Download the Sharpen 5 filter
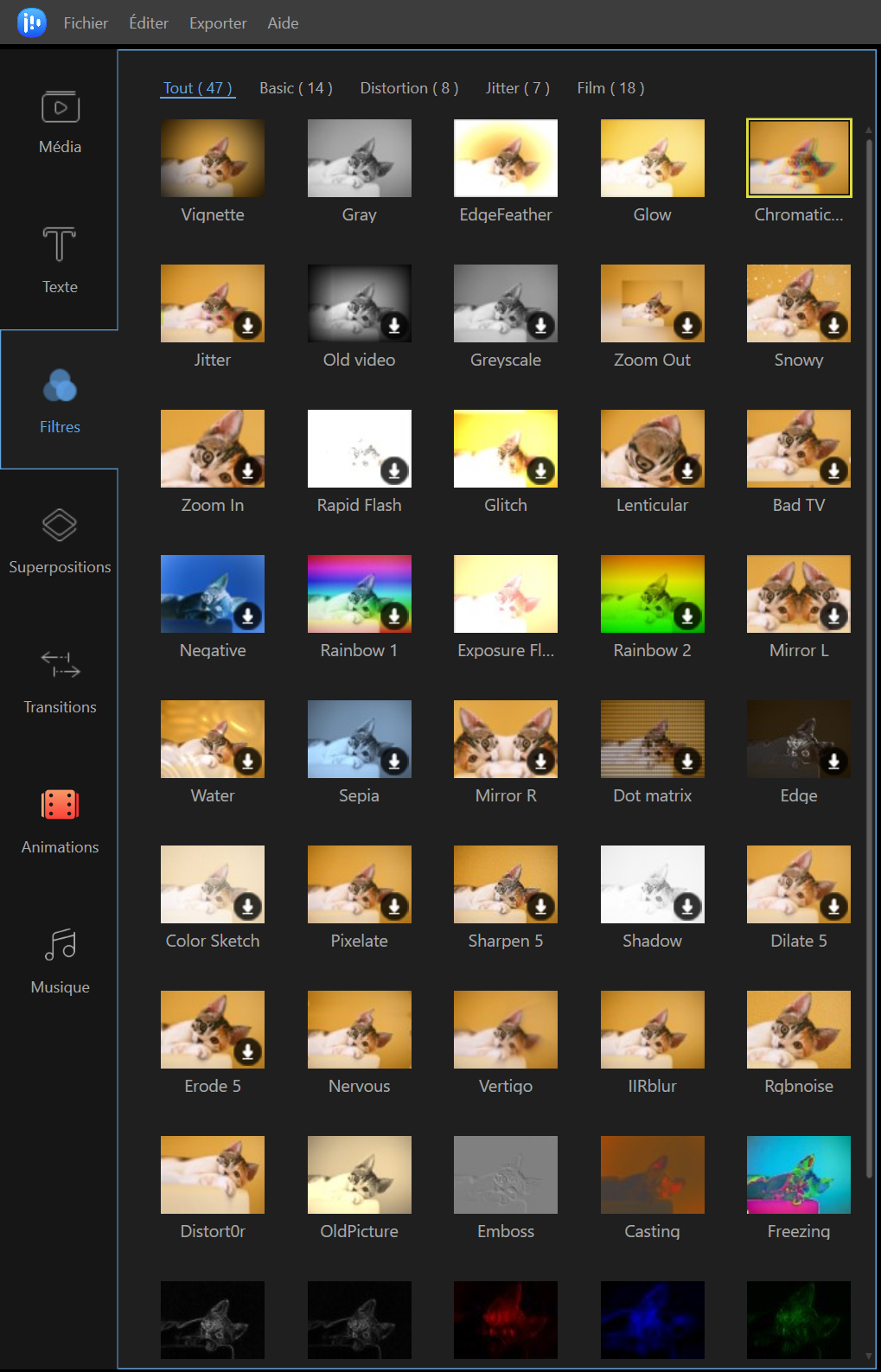 (540, 907)
